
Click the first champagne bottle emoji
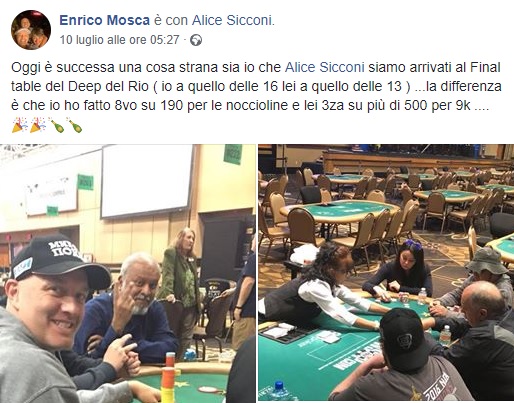56,125
